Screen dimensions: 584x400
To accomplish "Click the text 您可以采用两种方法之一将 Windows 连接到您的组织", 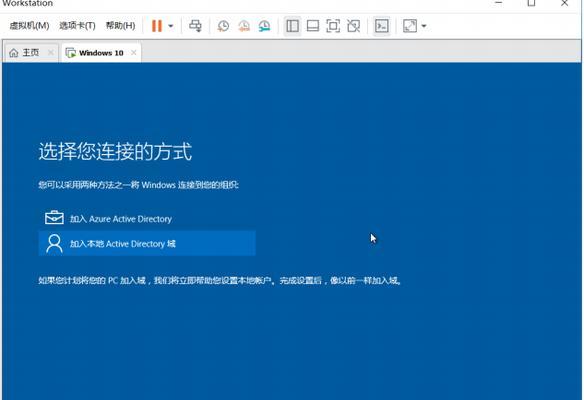I will click(139, 185).
